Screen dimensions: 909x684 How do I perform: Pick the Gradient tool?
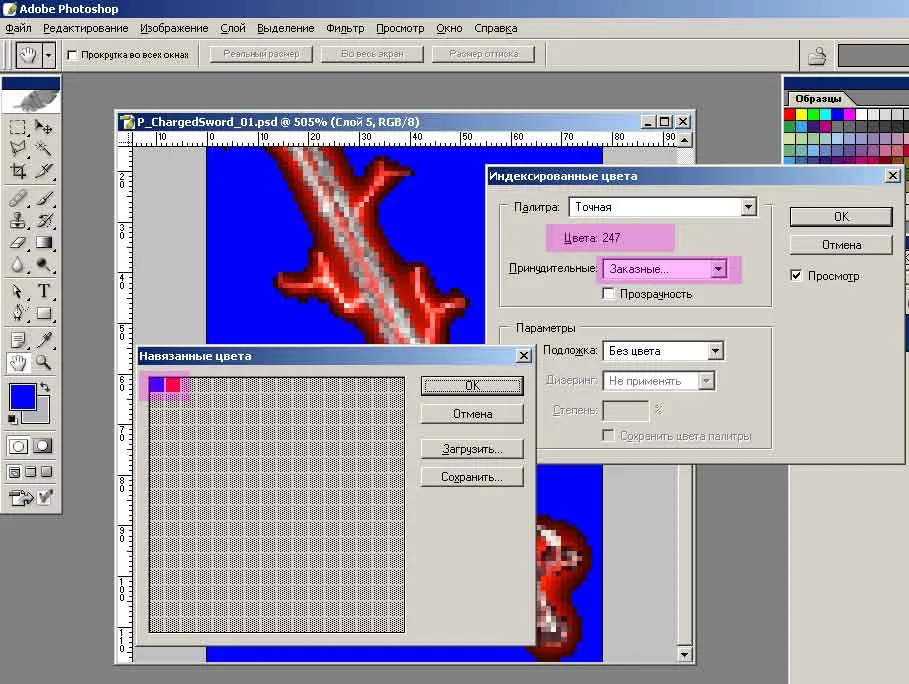[x=44, y=243]
